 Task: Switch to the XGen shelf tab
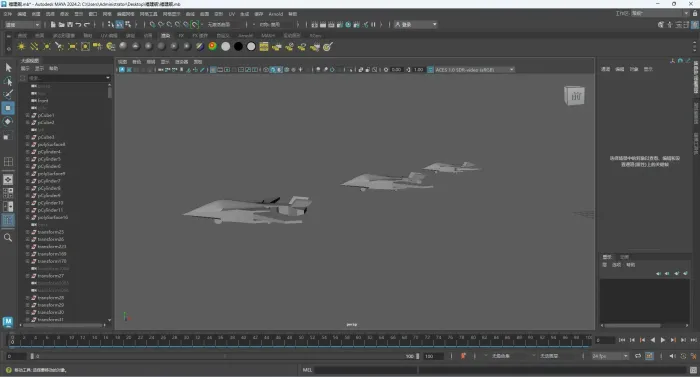(x=316, y=35)
